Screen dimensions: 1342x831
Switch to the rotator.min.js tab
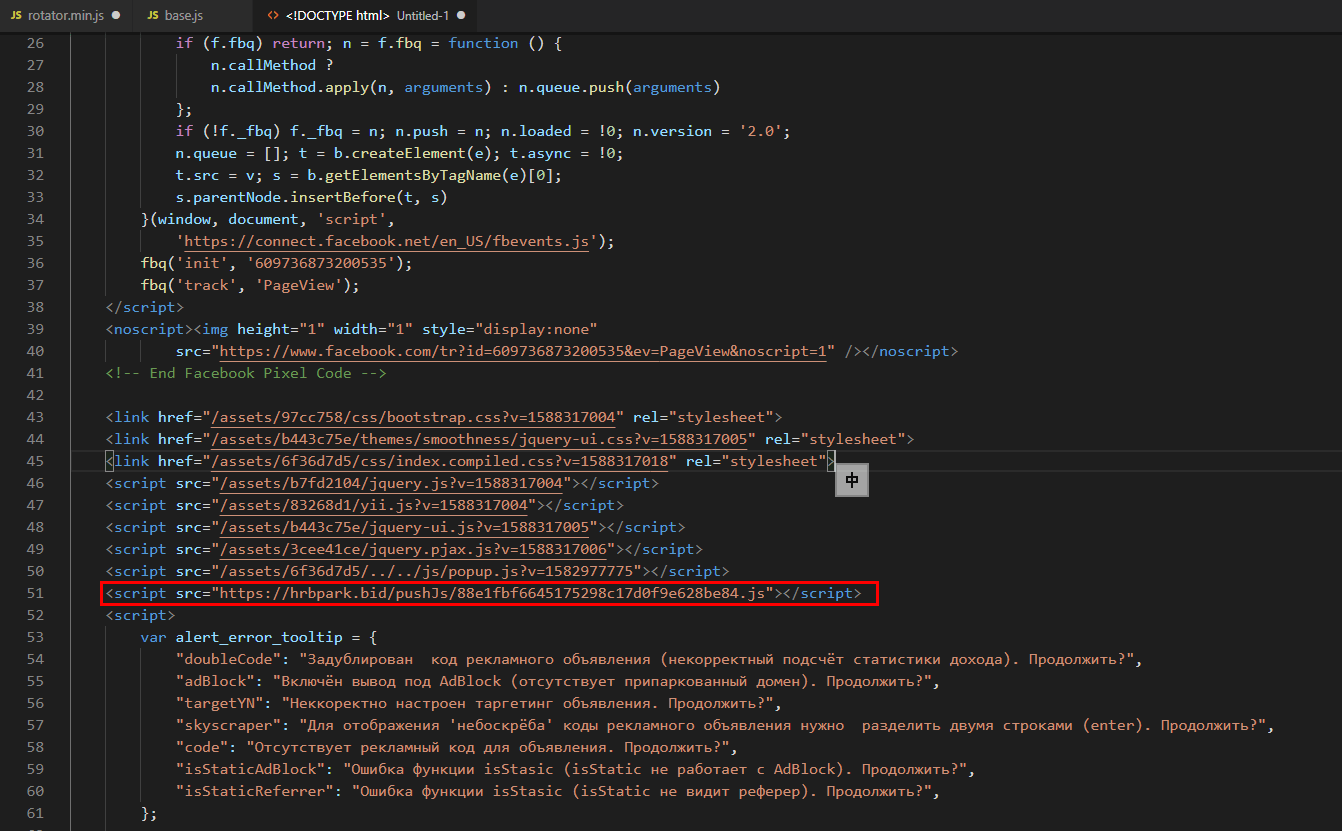pos(66,16)
